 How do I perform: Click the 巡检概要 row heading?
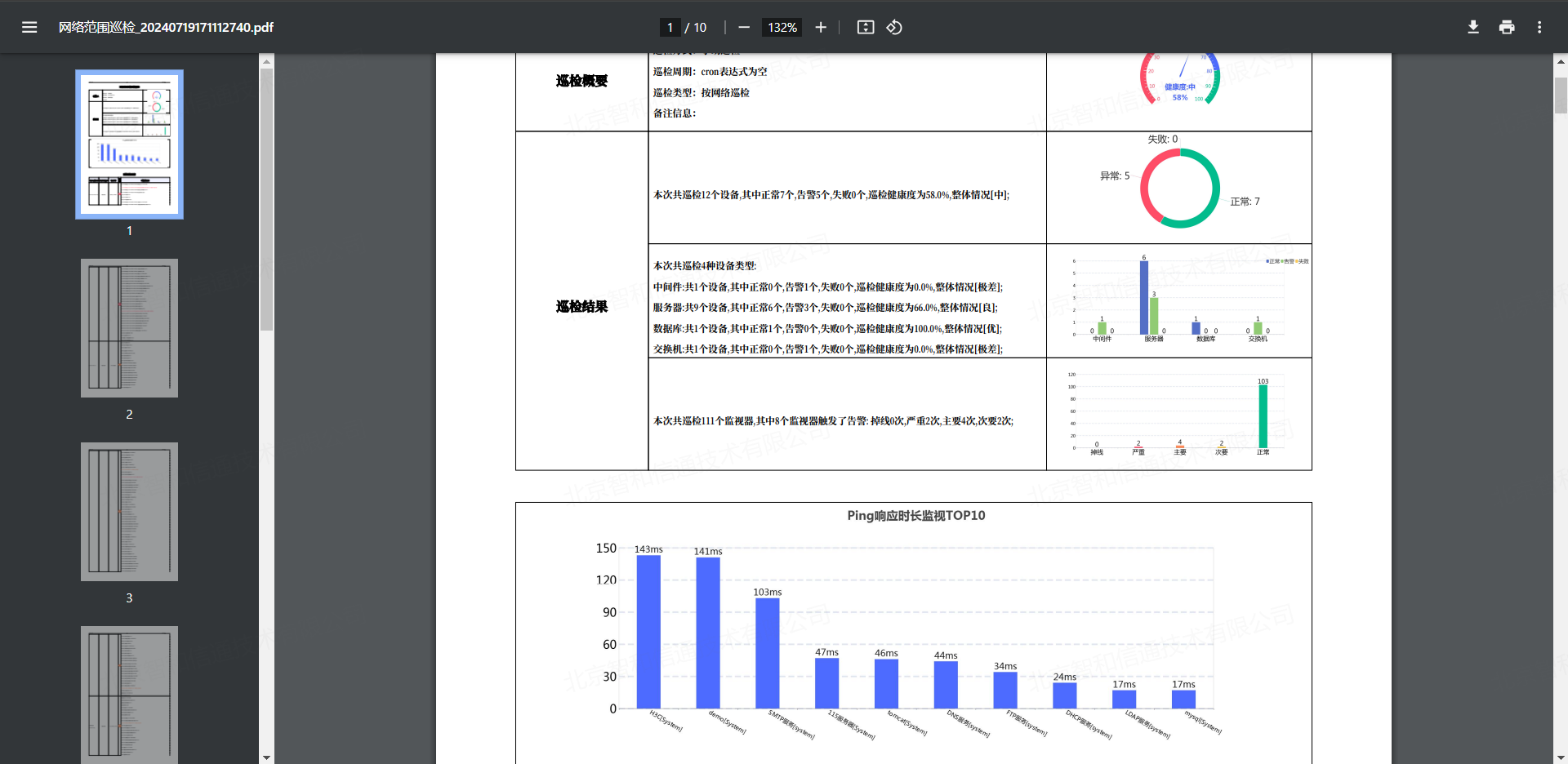[x=581, y=81]
